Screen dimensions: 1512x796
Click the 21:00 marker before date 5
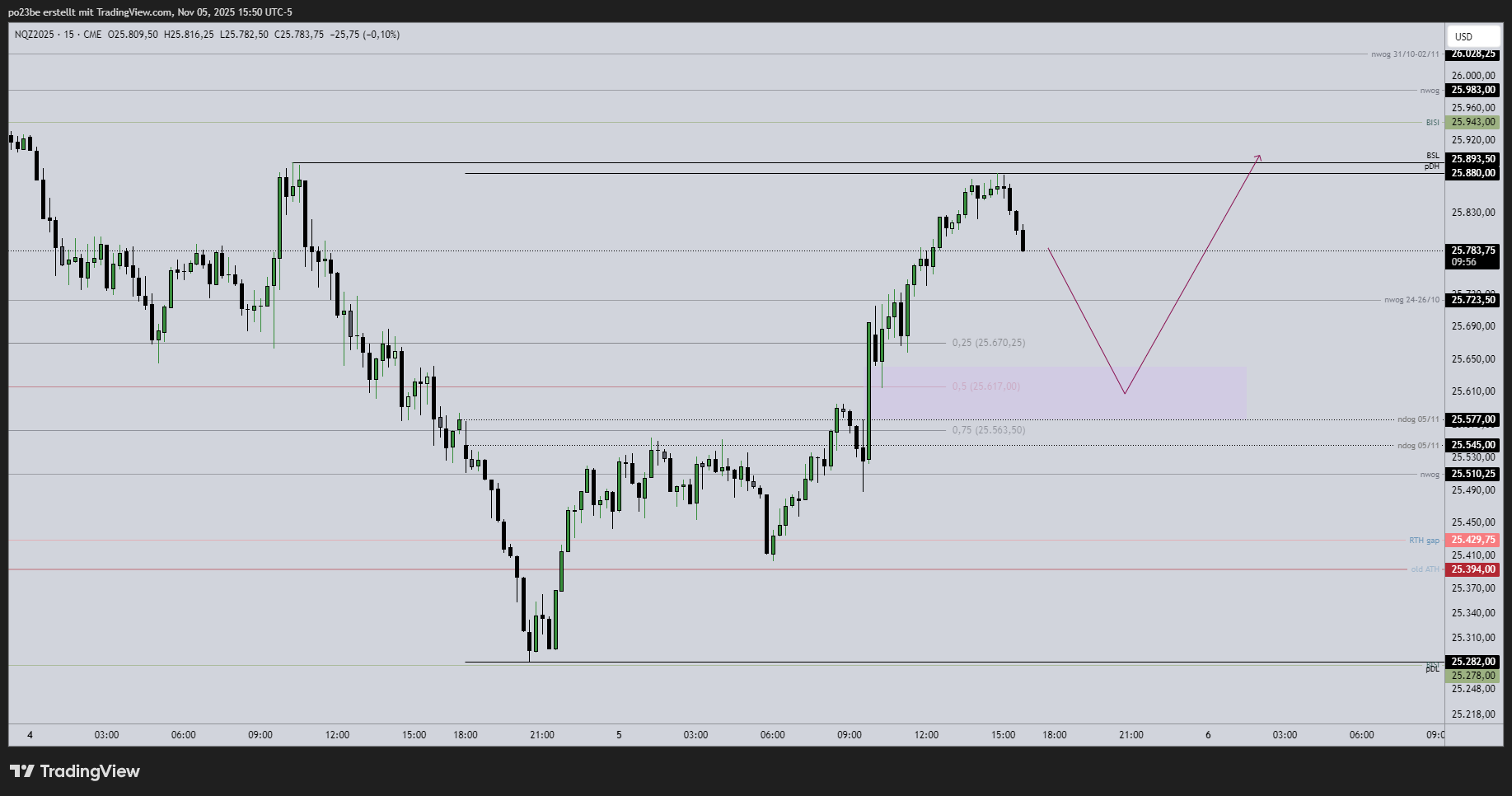[x=542, y=735]
